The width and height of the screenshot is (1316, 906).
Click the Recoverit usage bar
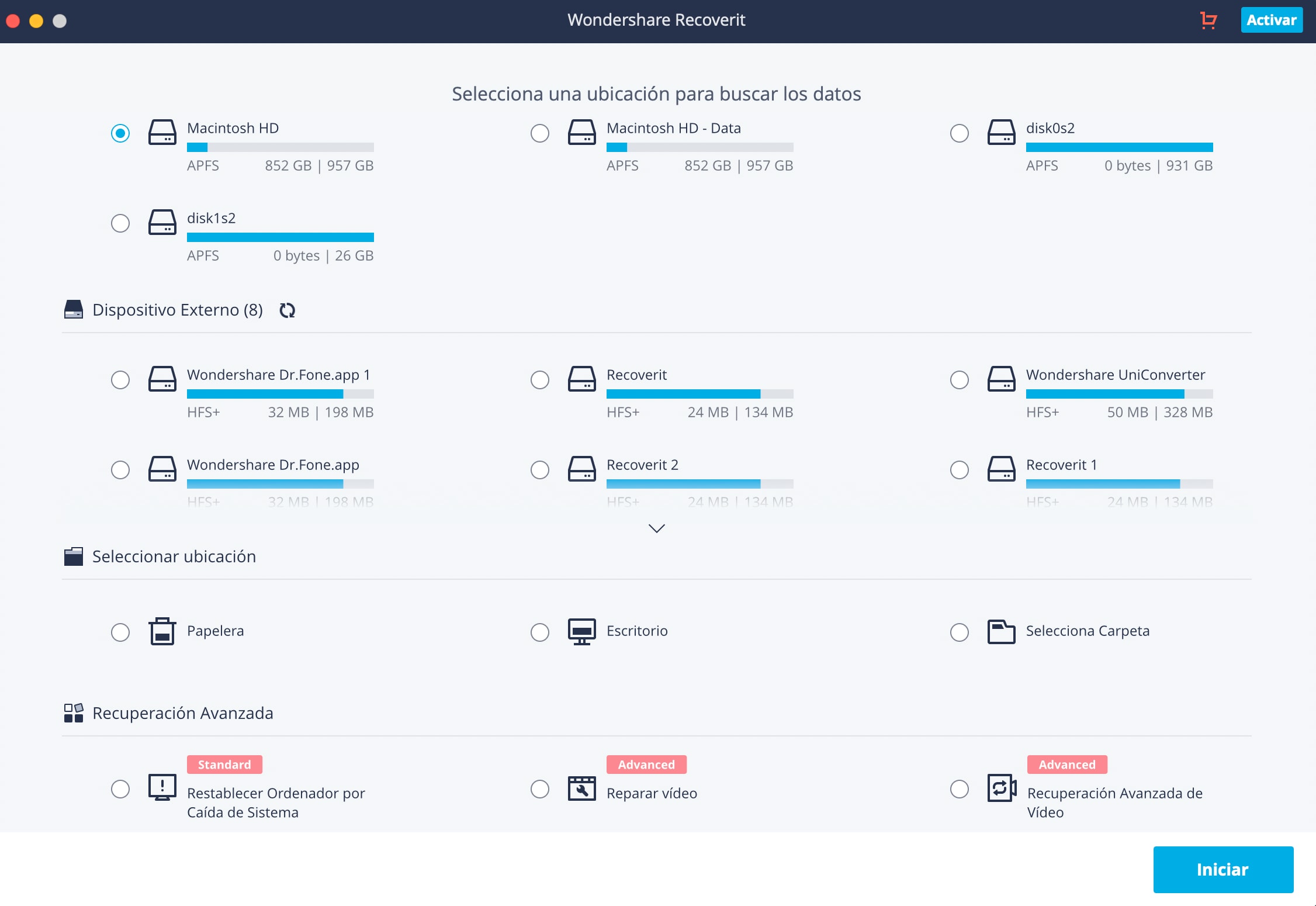700,394
